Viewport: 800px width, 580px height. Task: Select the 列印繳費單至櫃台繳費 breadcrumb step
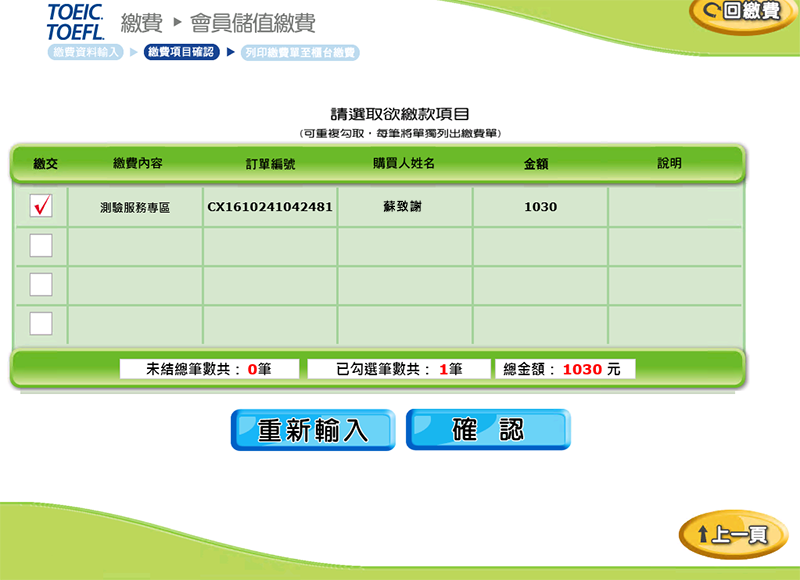(300, 52)
